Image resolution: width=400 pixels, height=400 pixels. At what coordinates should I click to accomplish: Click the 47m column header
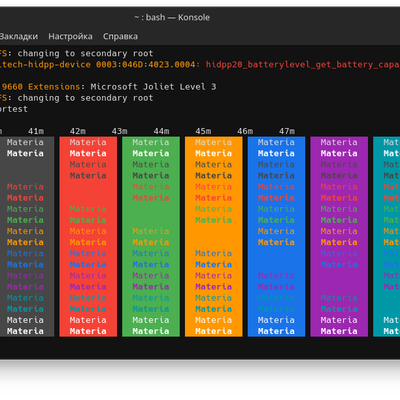pyautogui.click(x=287, y=131)
